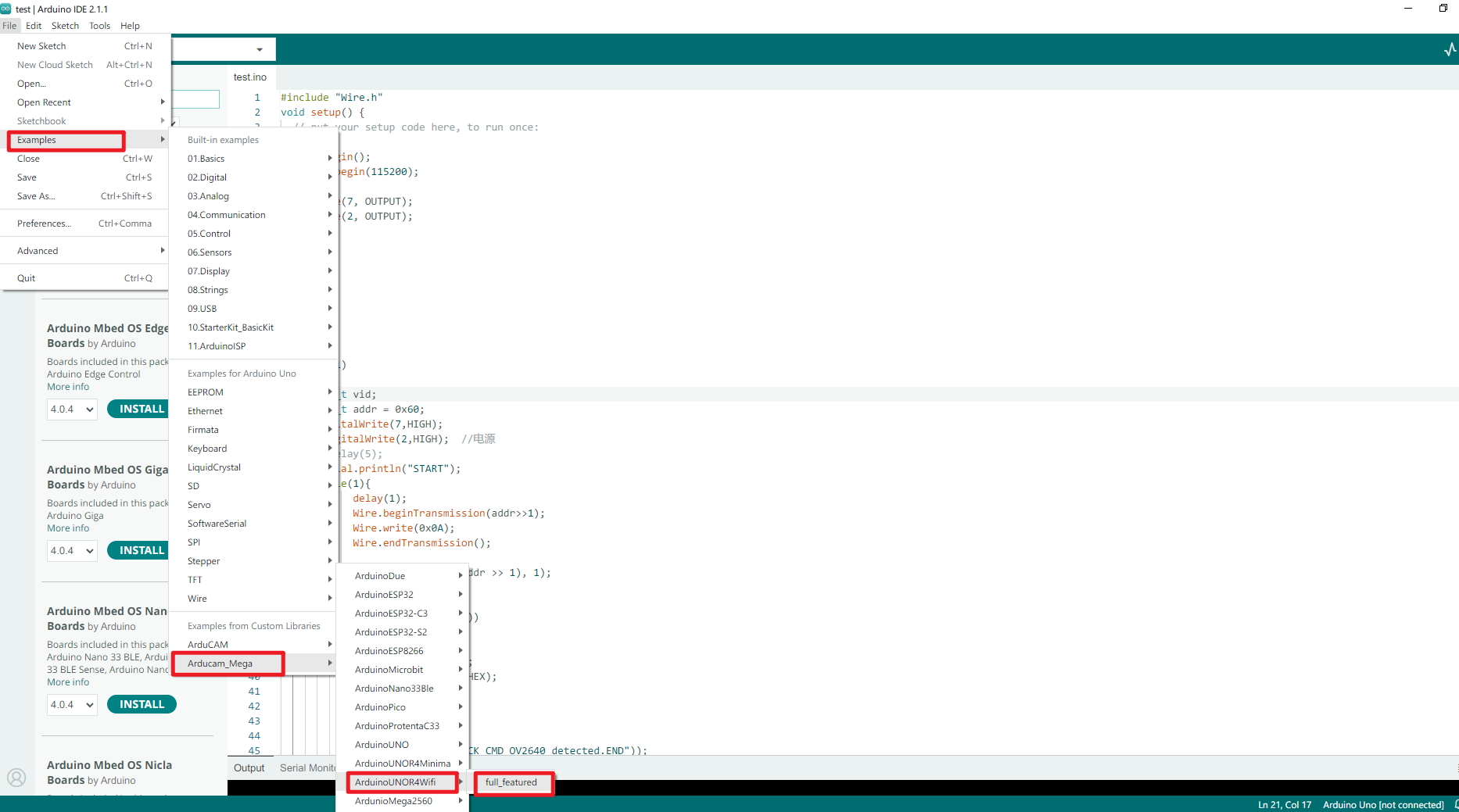Open ArduinoESP8266 submenu
The width and height of the screenshot is (1459, 812).
click(x=403, y=651)
